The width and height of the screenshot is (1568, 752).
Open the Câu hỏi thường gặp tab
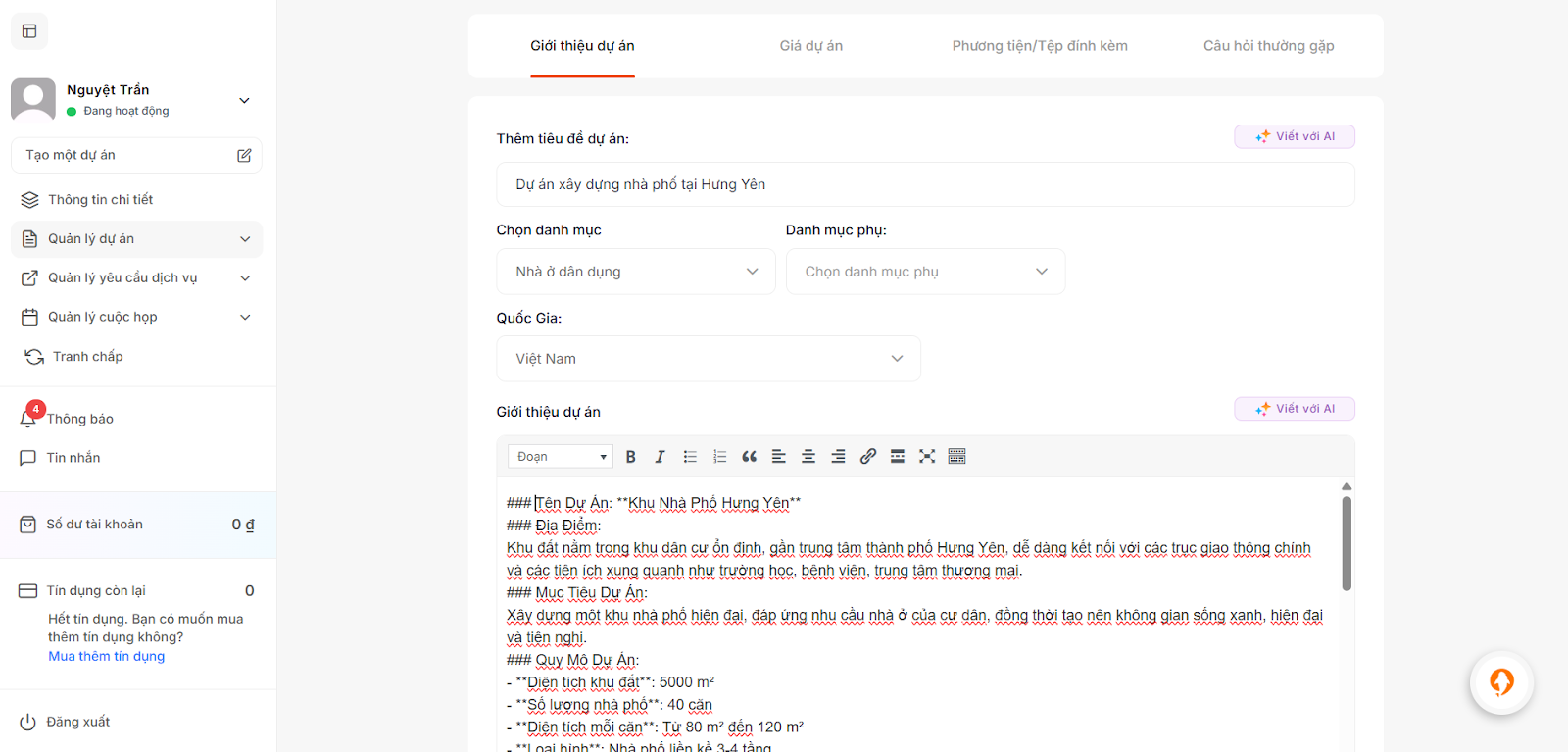(x=1268, y=46)
